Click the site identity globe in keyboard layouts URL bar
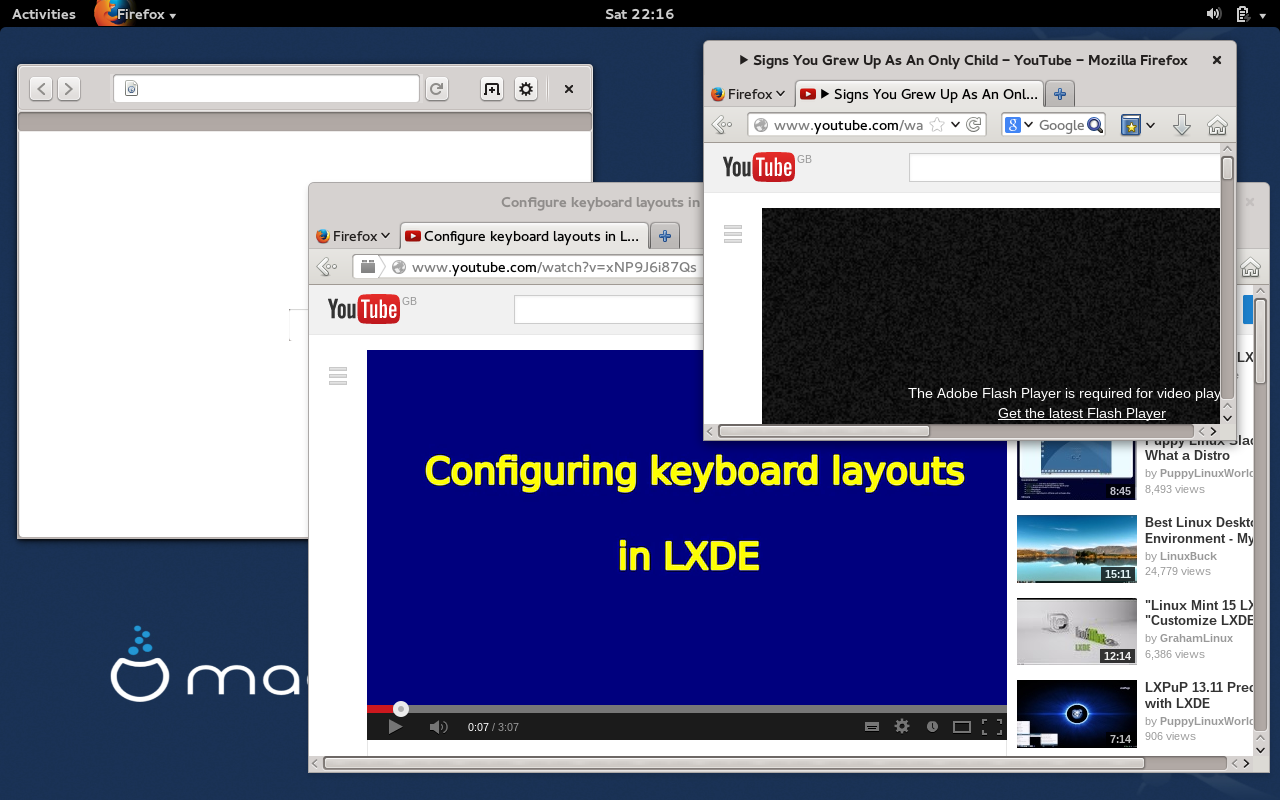Image resolution: width=1280 pixels, height=800 pixels. tap(399, 267)
